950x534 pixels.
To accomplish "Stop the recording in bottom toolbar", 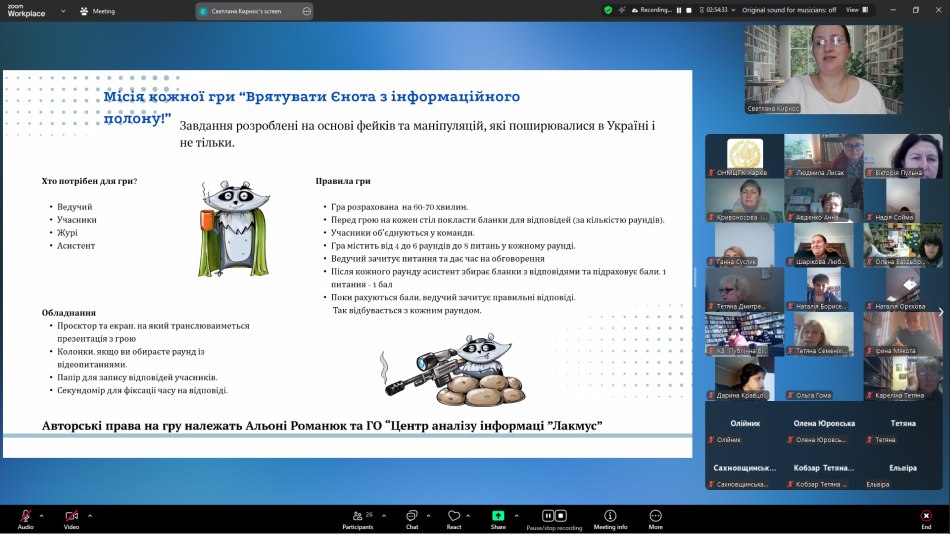I will (562, 516).
